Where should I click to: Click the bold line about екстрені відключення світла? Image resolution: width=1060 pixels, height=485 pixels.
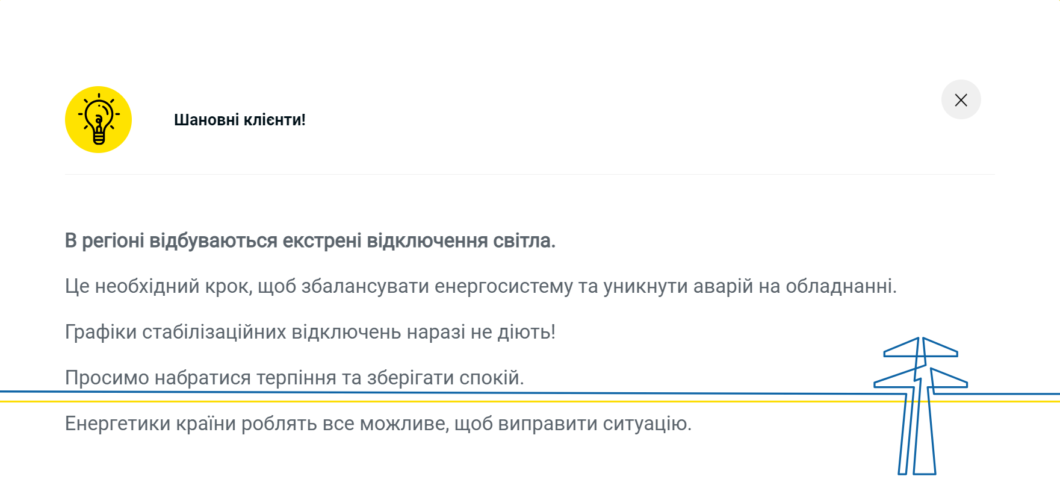point(310,241)
